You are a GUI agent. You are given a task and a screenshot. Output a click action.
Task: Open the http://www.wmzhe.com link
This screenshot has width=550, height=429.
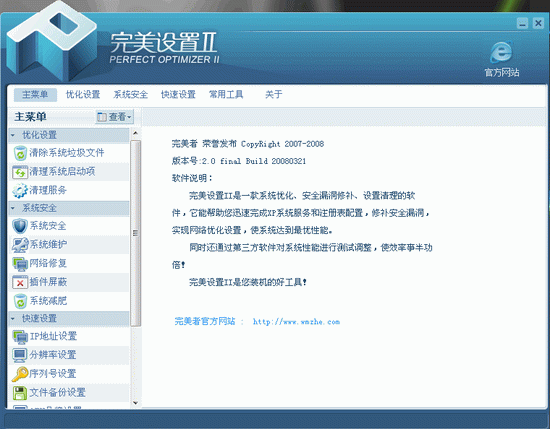pos(296,322)
